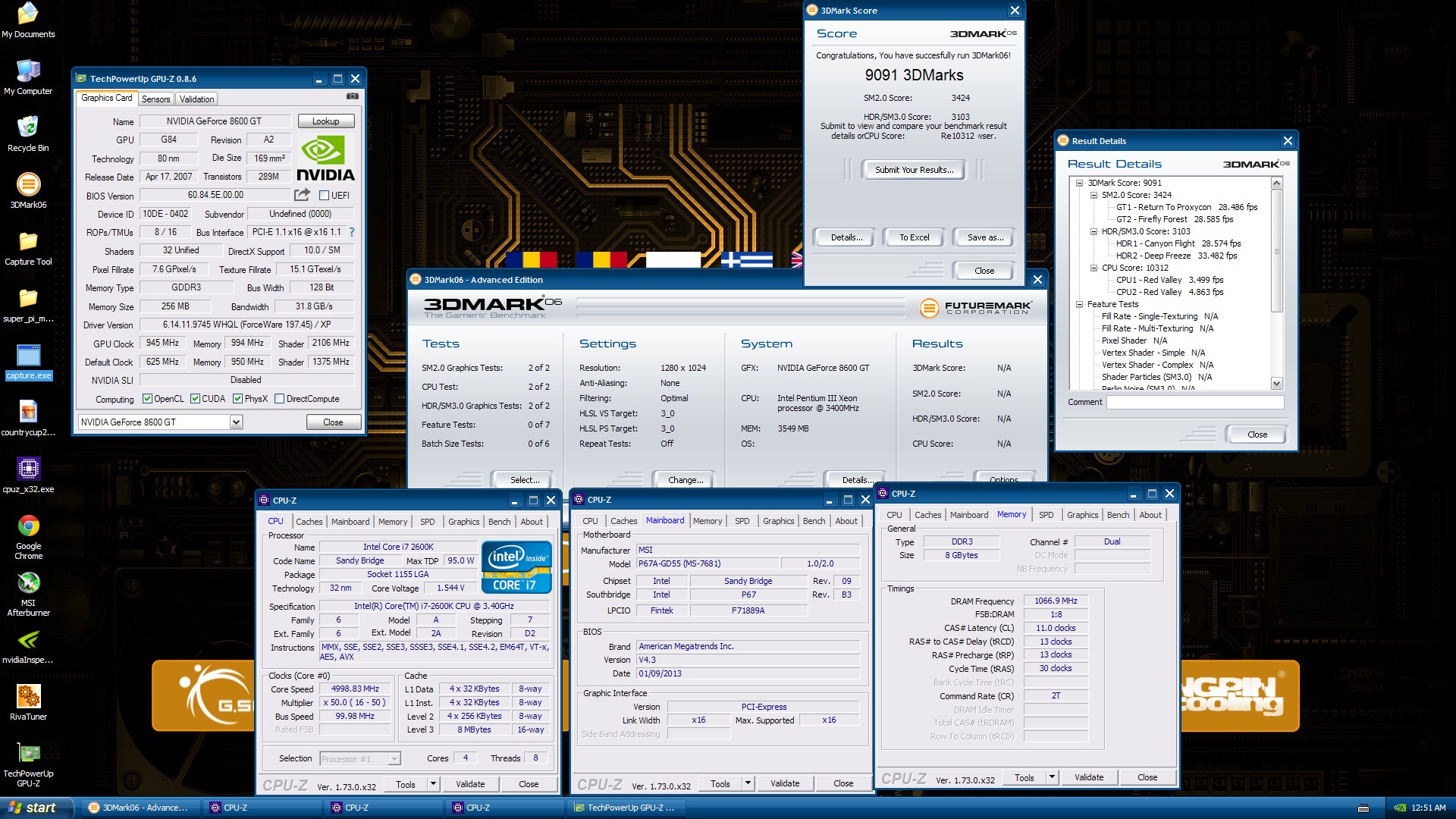Open the My Computer desktop icon
1456x819 pixels.
coord(28,77)
